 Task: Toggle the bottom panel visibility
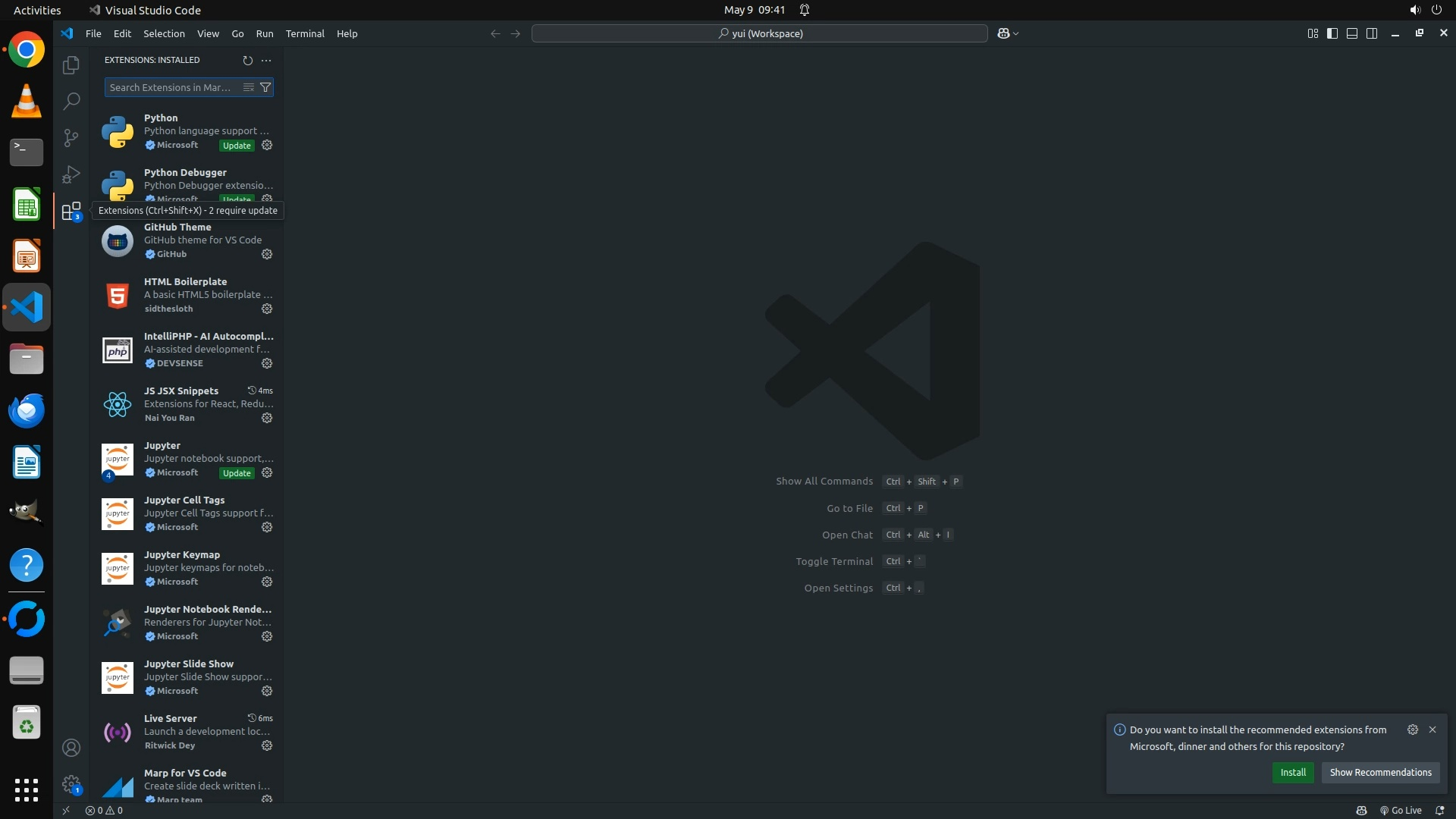[x=1352, y=33]
